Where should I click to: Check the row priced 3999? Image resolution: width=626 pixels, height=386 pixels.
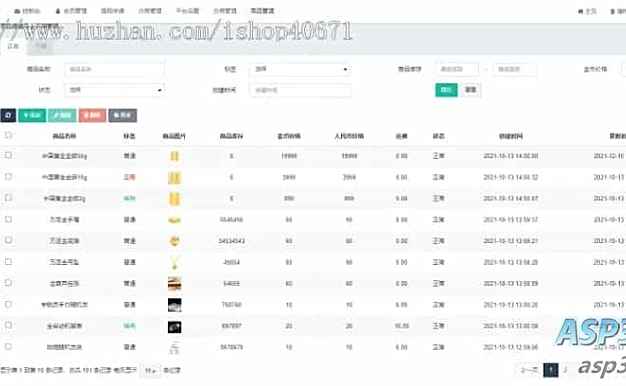coord(8,176)
